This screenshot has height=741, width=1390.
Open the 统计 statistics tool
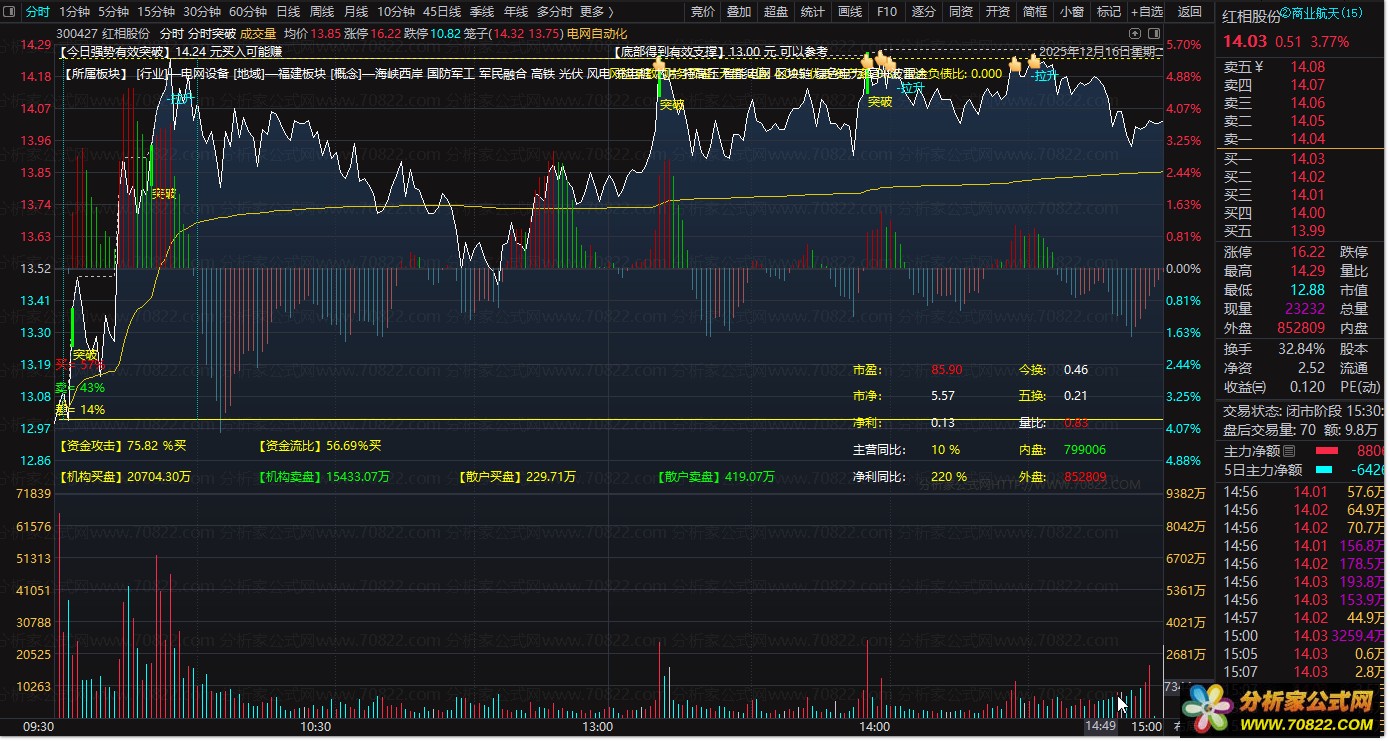(x=813, y=12)
